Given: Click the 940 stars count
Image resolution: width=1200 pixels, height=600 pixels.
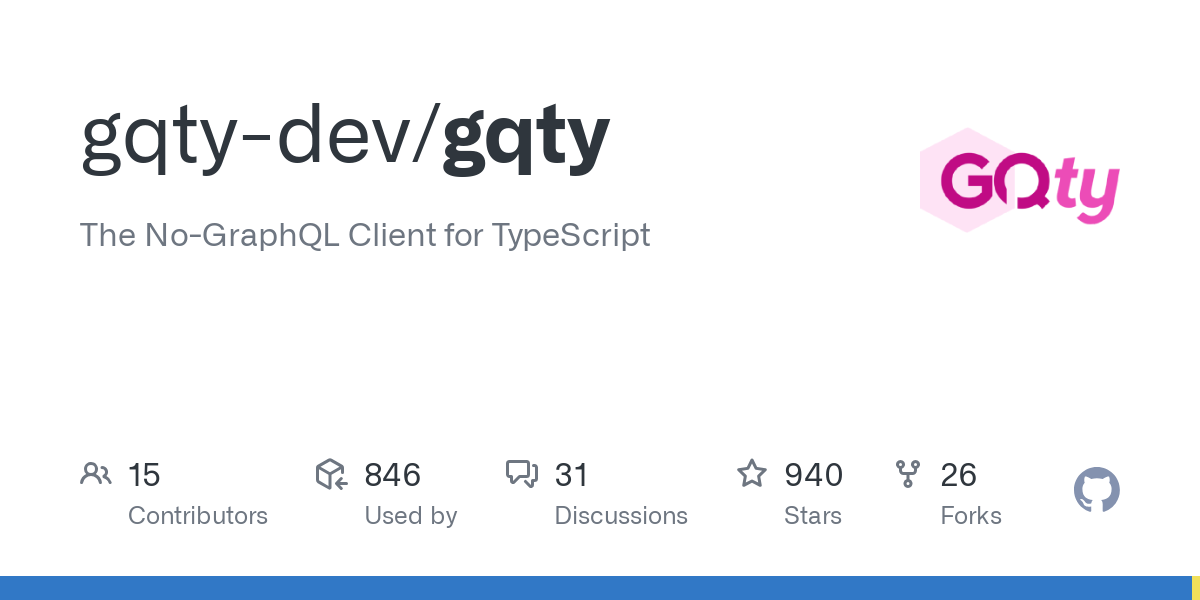Looking at the screenshot, I should [813, 475].
